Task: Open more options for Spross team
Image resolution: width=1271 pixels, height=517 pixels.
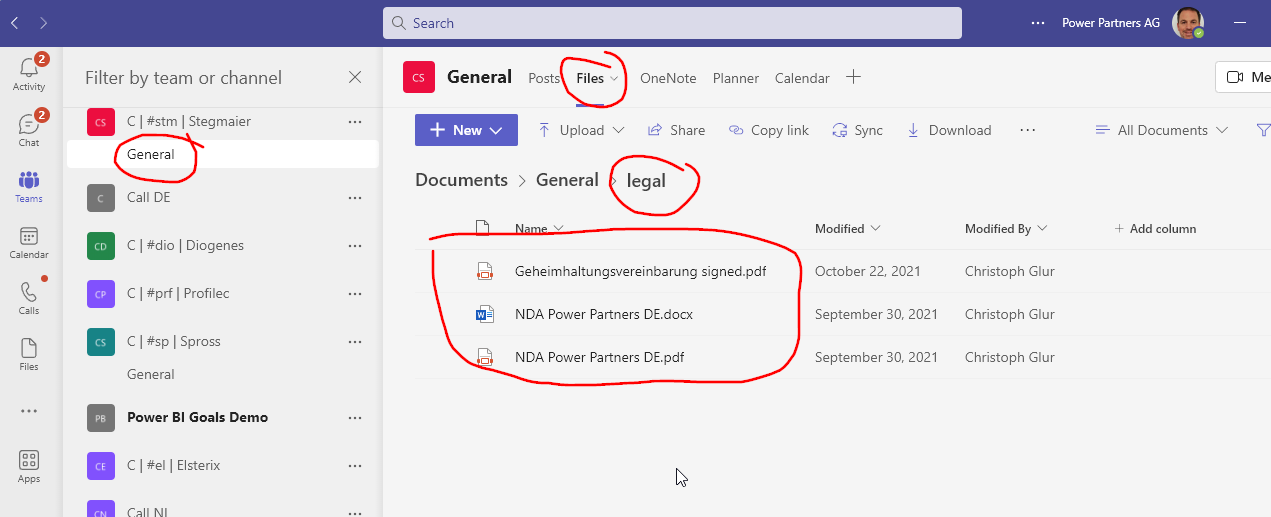Action: point(354,341)
